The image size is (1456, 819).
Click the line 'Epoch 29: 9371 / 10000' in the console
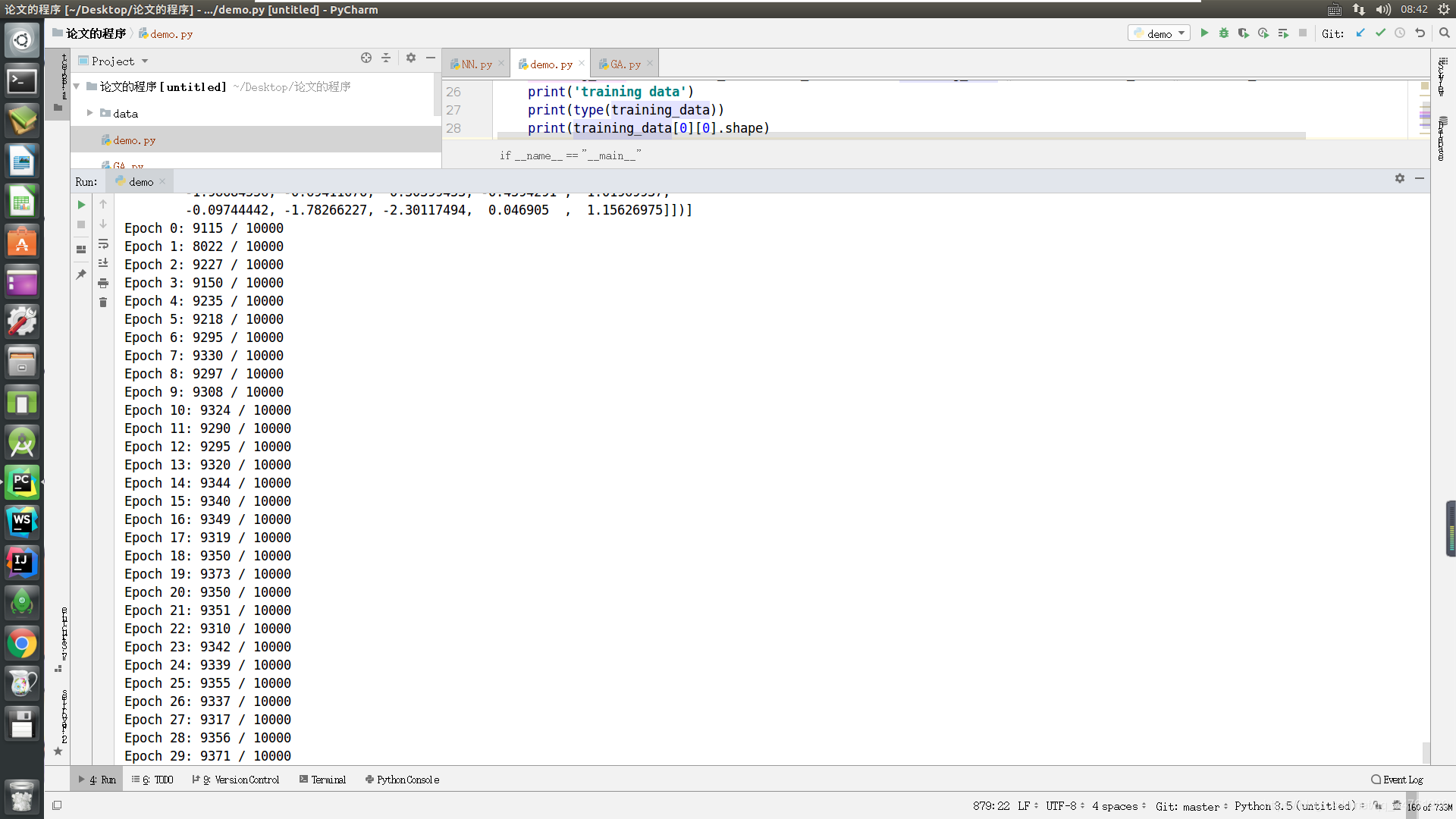[x=208, y=756]
